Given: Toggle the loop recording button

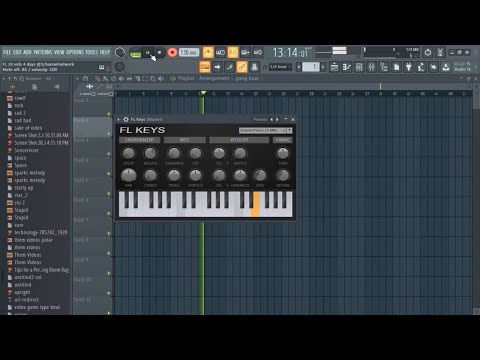Looking at the screenshot, I should (x=258, y=52).
